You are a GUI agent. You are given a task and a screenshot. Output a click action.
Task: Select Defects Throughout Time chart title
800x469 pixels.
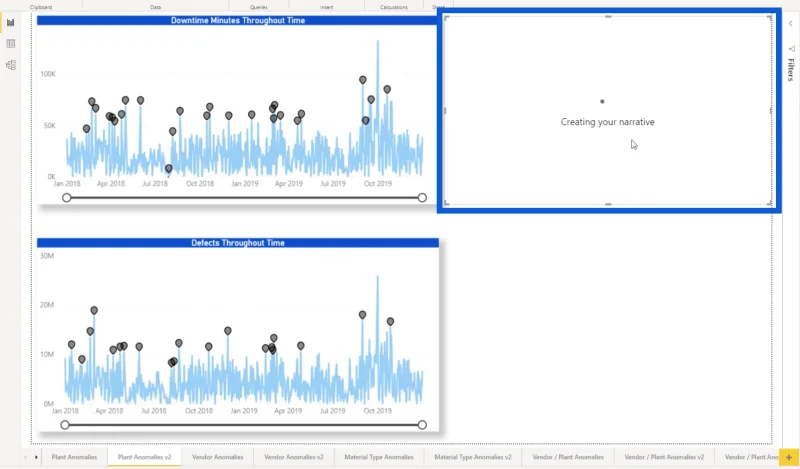[238, 243]
